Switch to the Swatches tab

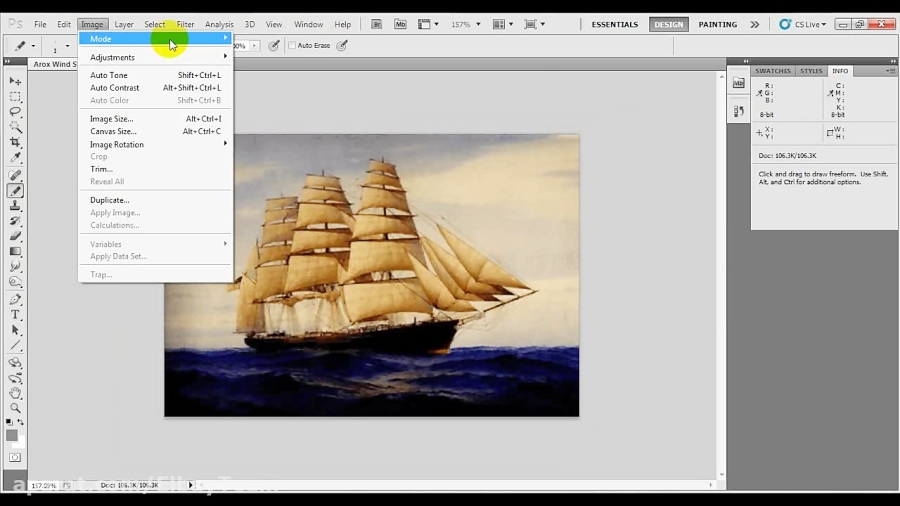773,71
